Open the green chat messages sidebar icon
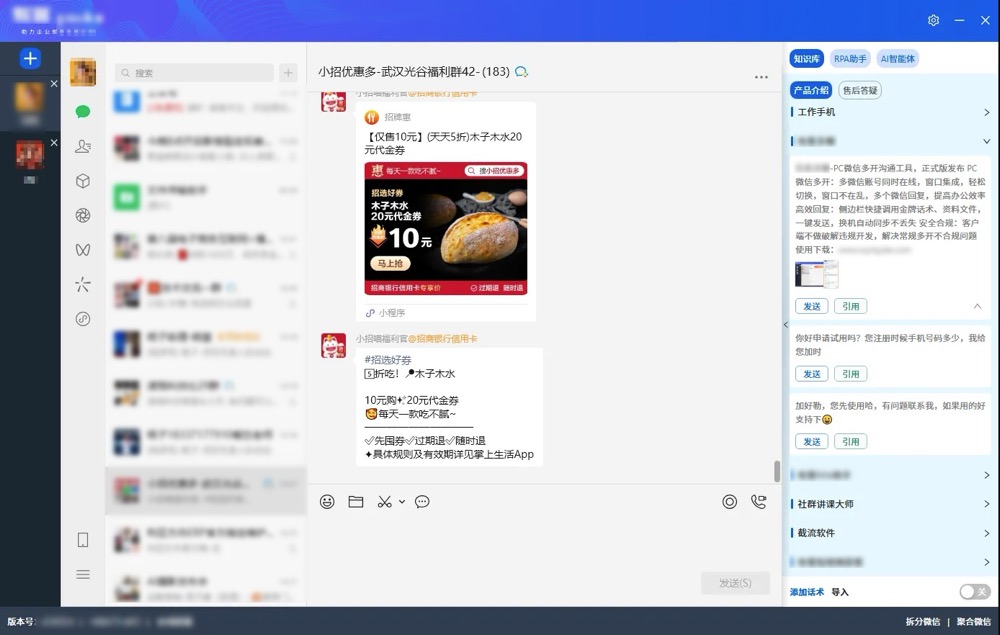 83,112
